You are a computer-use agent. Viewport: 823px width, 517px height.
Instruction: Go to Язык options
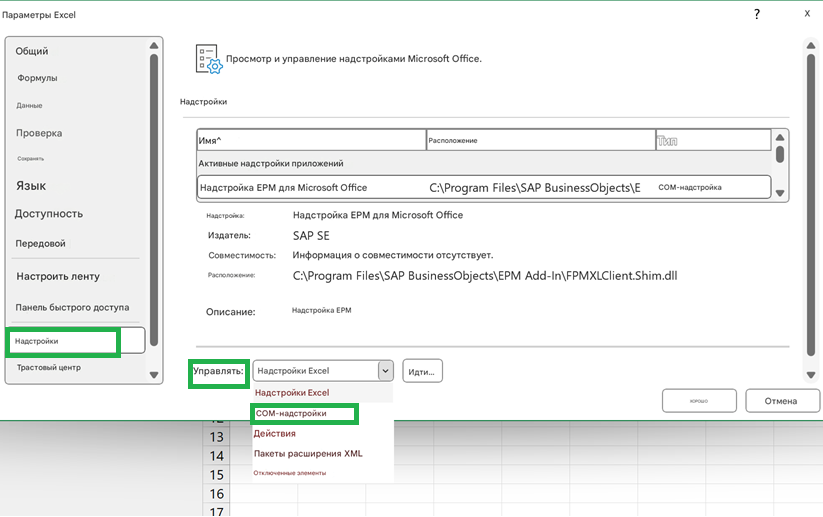click(x=31, y=186)
